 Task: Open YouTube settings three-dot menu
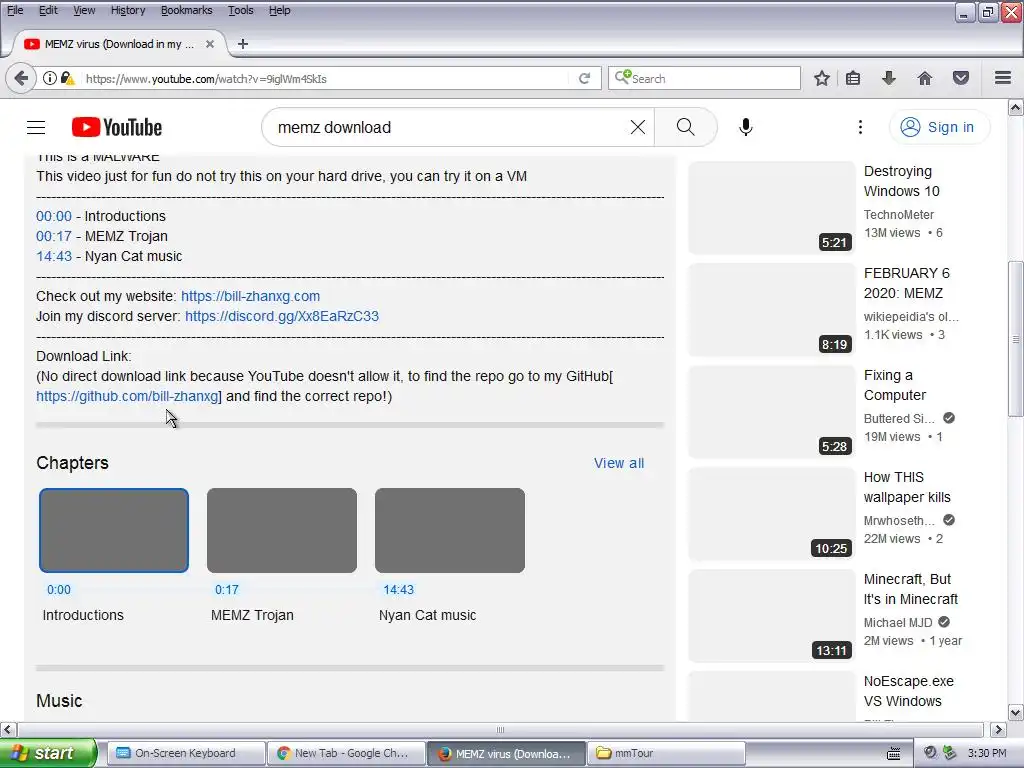coord(860,127)
